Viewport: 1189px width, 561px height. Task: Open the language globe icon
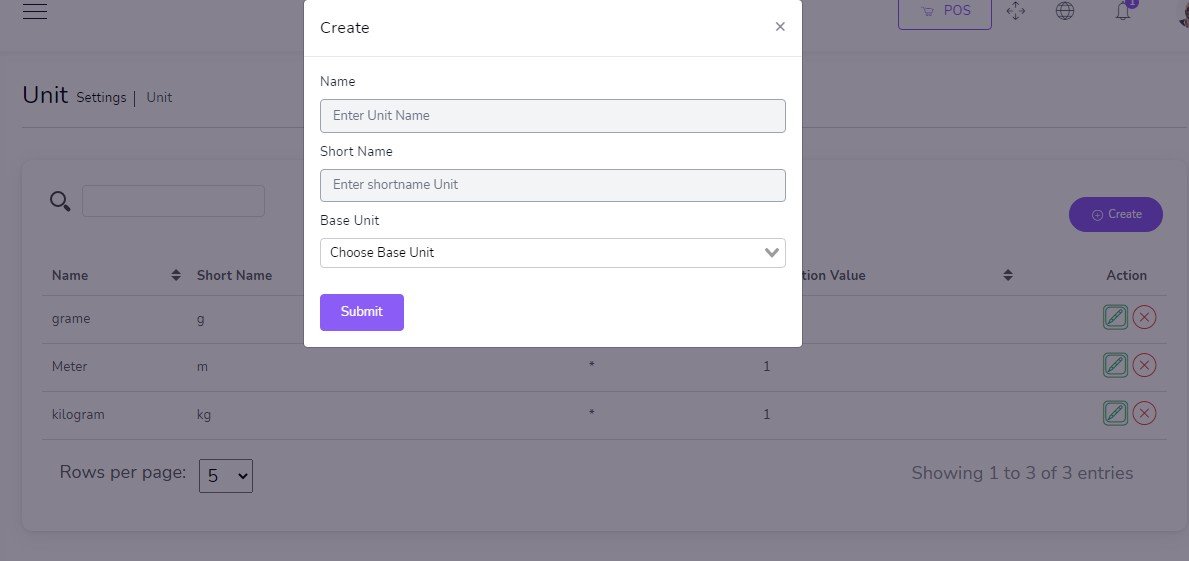click(1065, 12)
